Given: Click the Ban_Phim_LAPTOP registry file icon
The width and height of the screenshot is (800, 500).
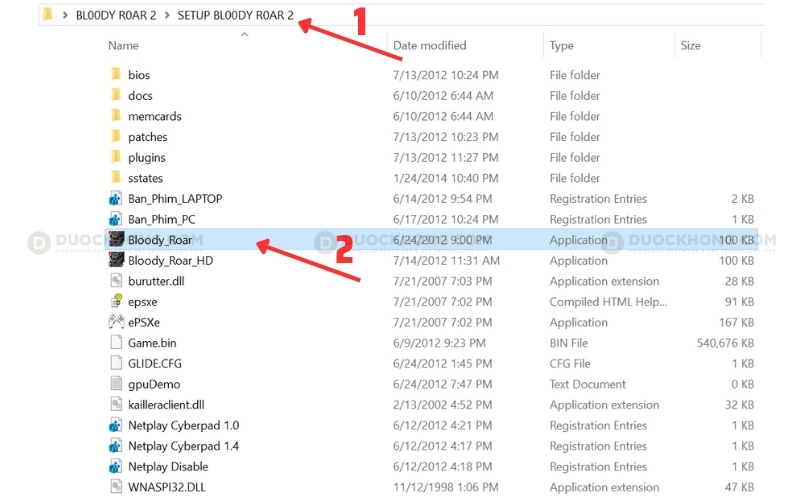Looking at the screenshot, I should [115, 199].
